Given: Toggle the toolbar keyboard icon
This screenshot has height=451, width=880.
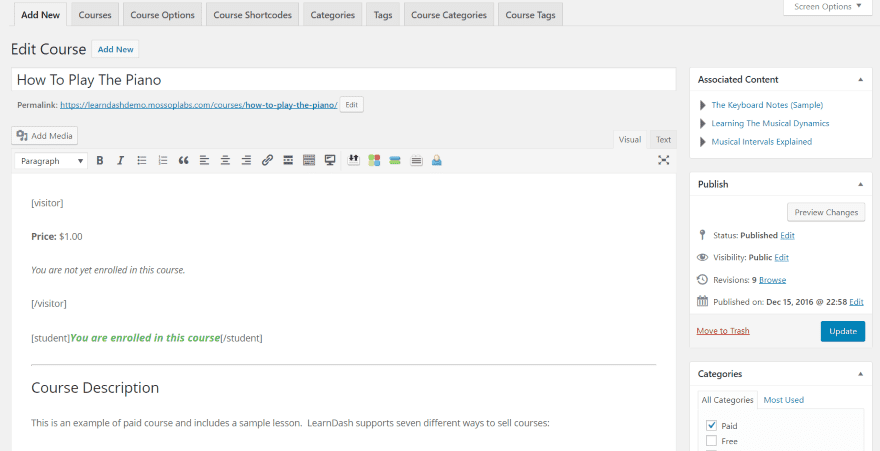Looking at the screenshot, I should (309, 161).
